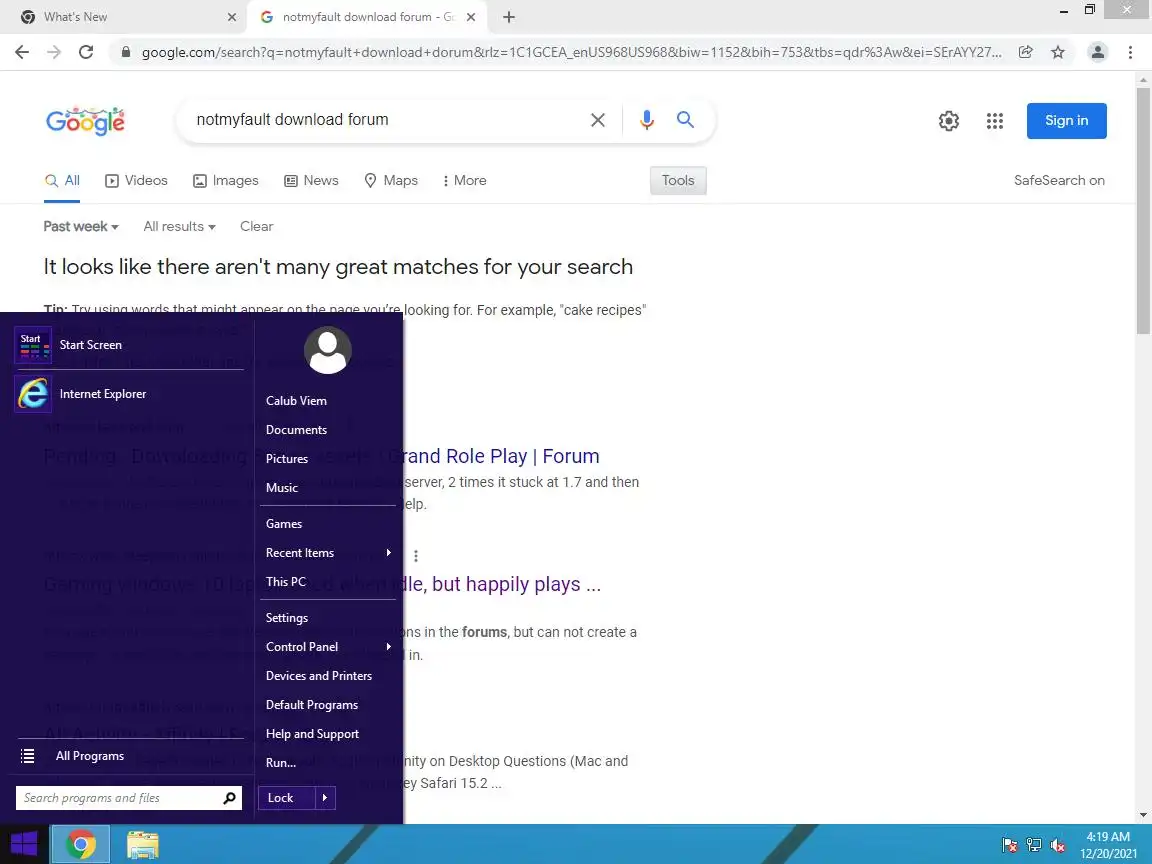Click the Lock button

(287, 798)
